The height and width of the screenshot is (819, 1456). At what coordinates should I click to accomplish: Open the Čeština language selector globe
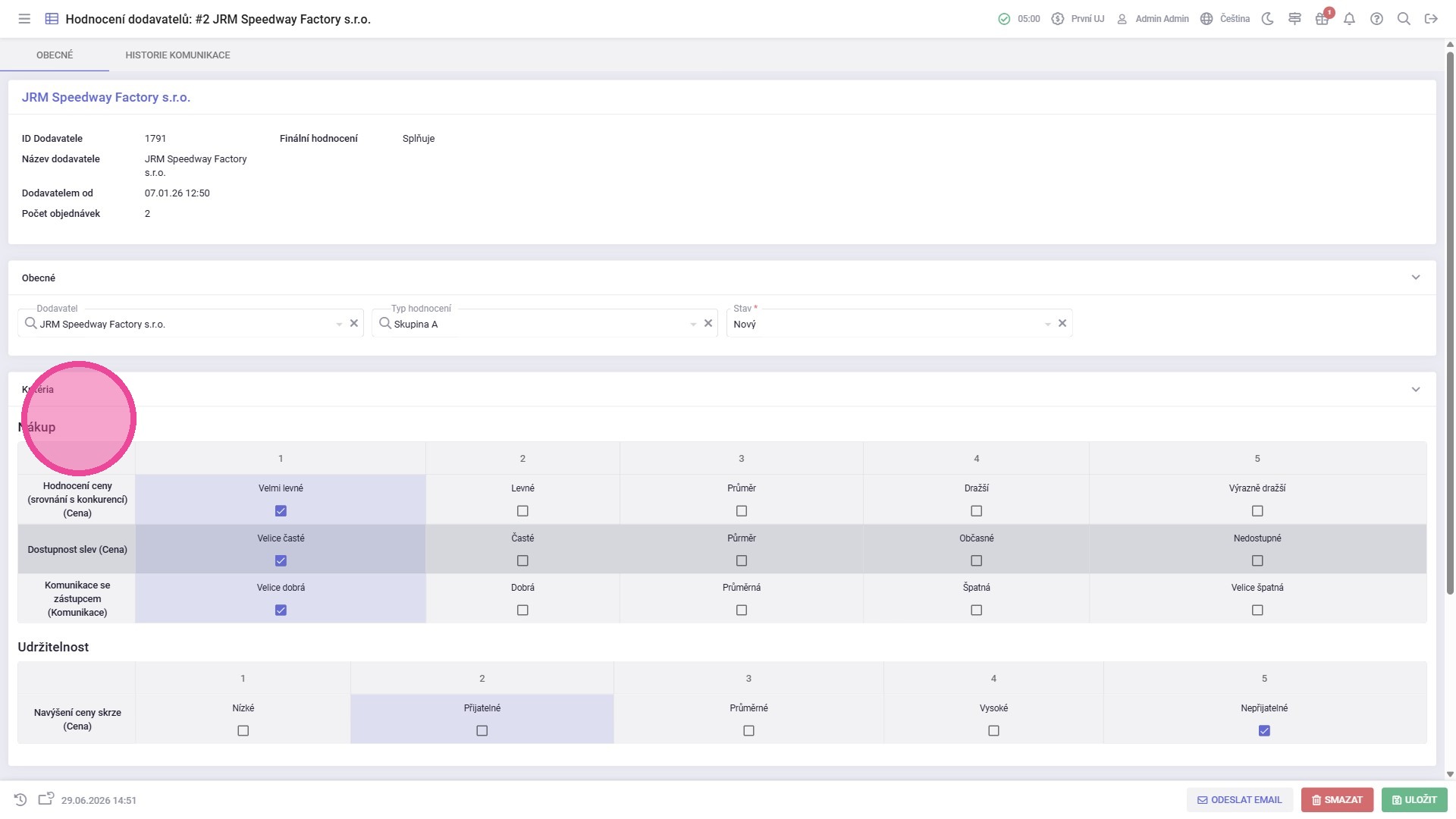coord(1207,19)
